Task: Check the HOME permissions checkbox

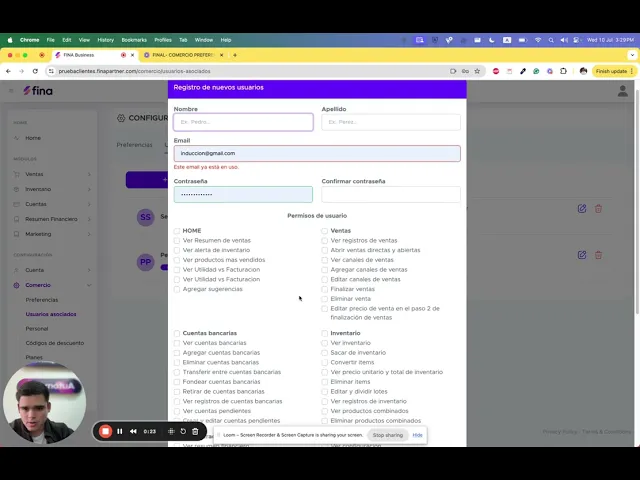Action: click(x=177, y=231)
